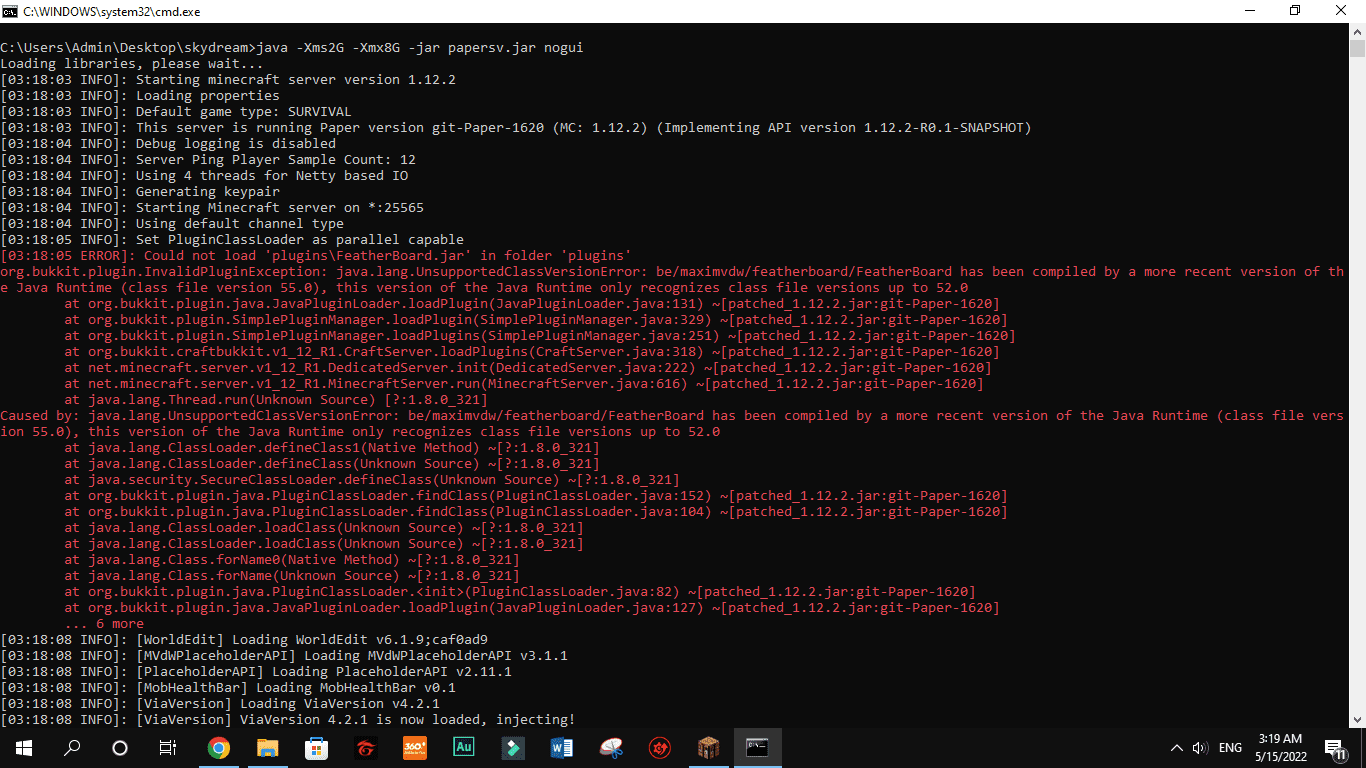Click 'Debug logging is disabled'
Screen dimensions: 1366x768
click(236, 144)
